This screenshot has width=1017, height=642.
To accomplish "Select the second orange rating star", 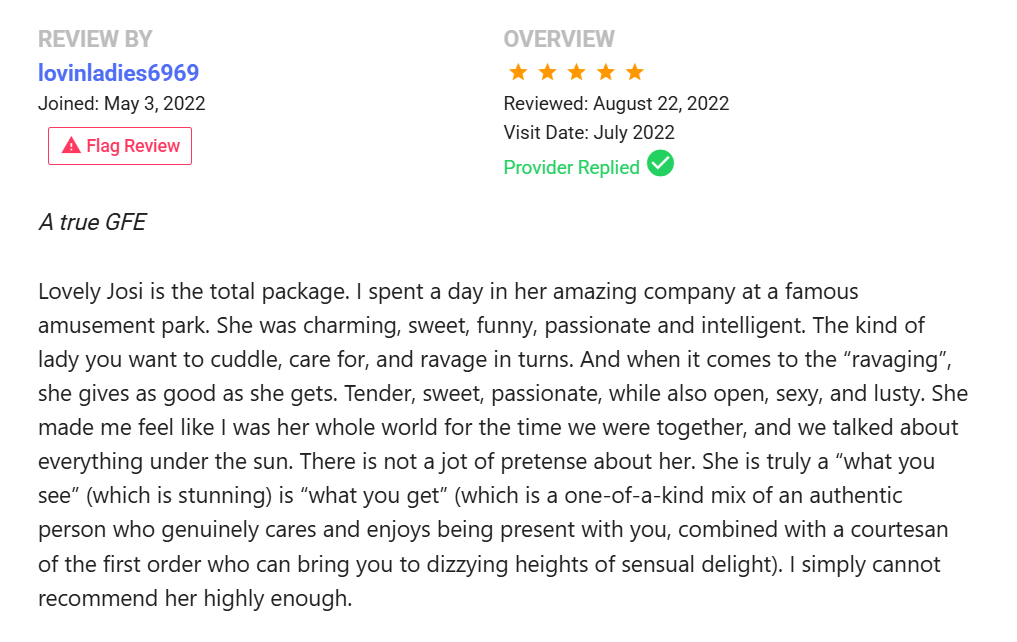I will (547, 72).
